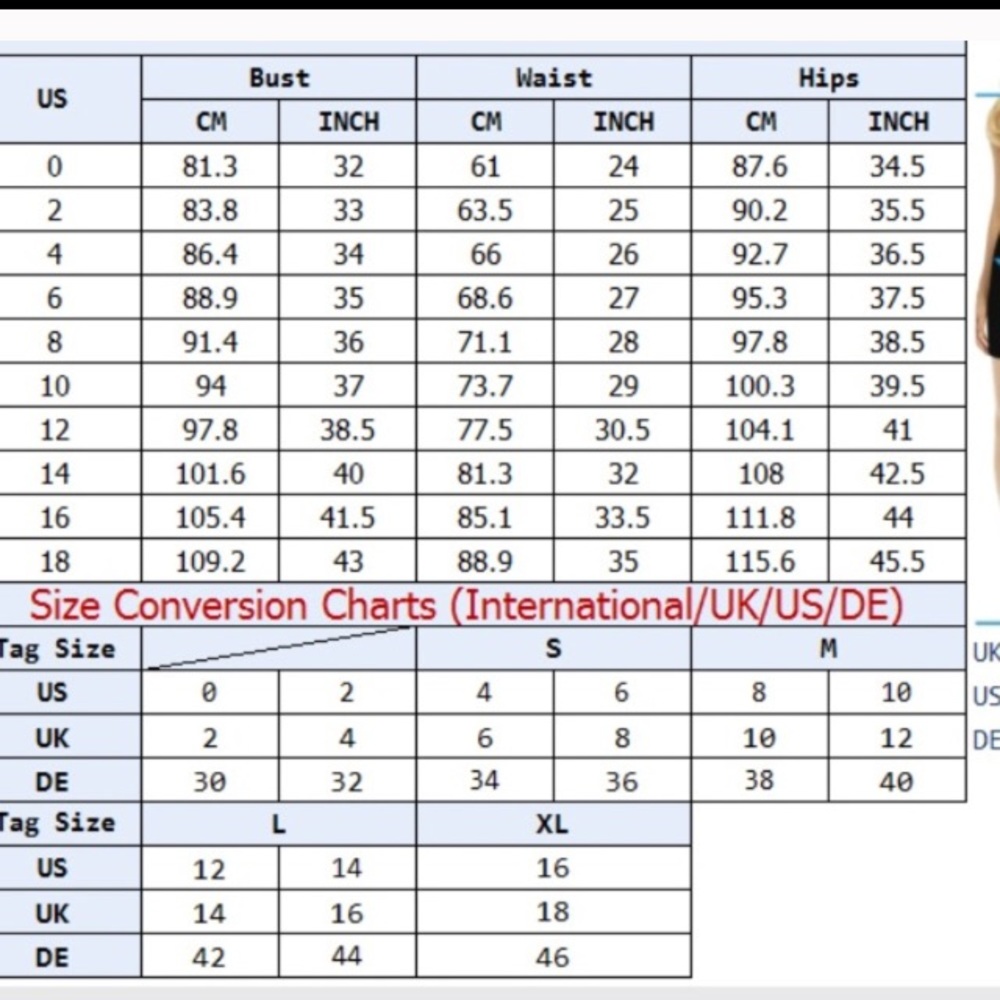Click the model photo at right edge

[987, 300]
